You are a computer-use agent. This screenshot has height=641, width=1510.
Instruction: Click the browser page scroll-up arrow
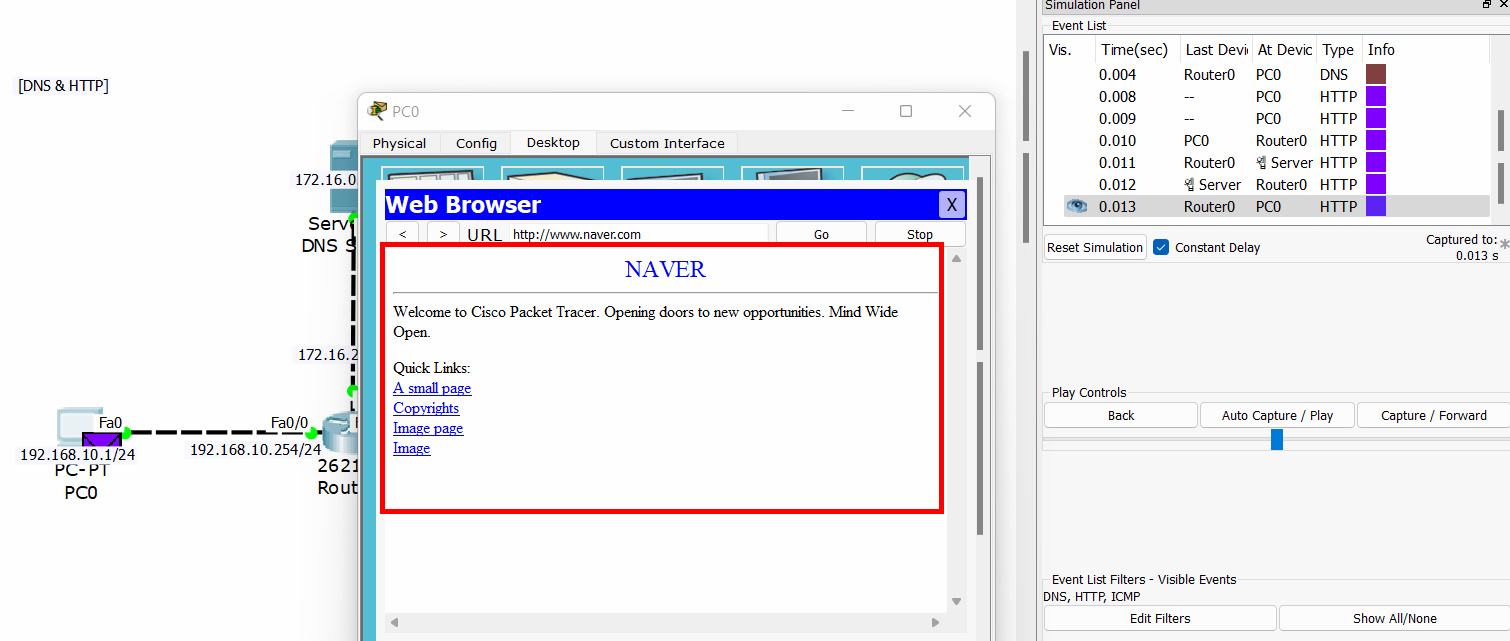click(x=956, y=258)
